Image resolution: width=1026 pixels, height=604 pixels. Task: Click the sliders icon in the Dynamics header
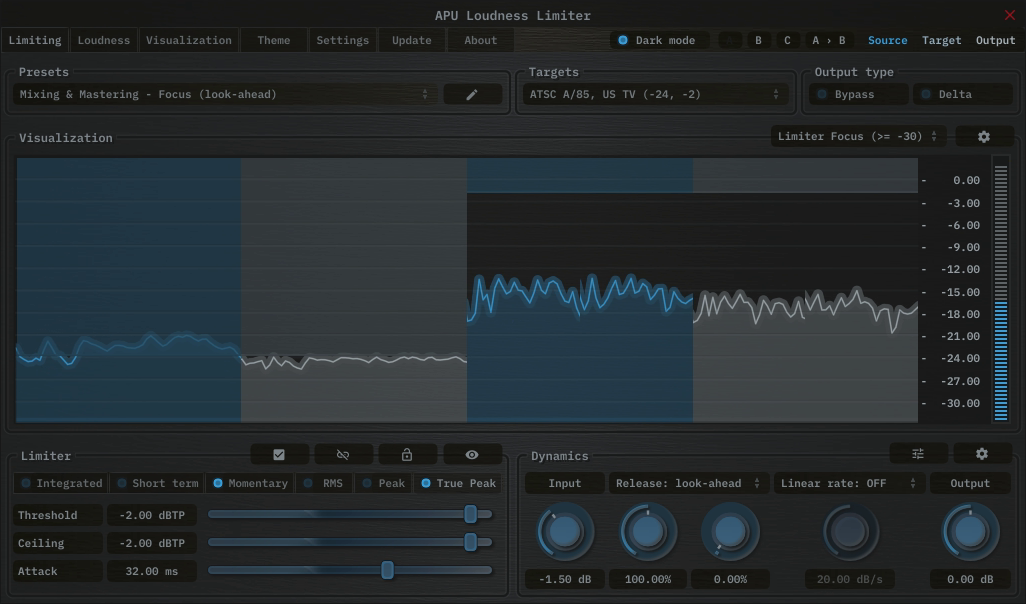point(917,453)
